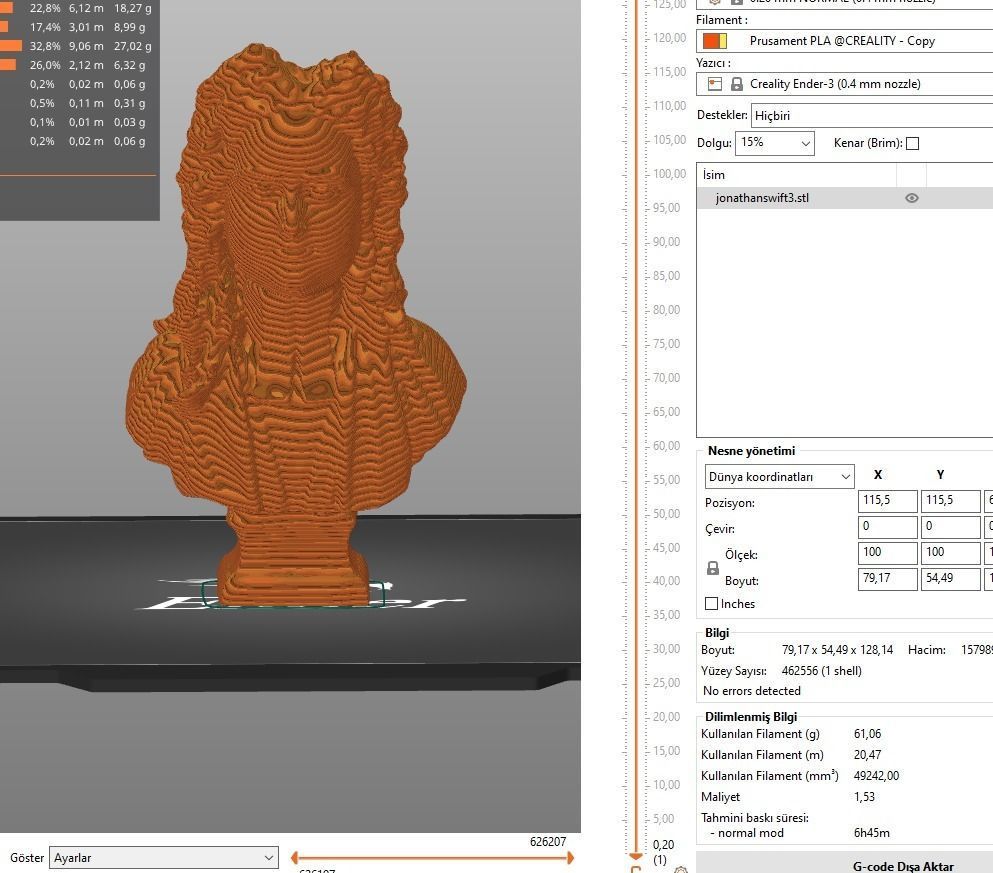This screenshot has width=993, height=873.
Task: Click the printer preset icon beside Creality Ender-3
Action: pos(715,84)
